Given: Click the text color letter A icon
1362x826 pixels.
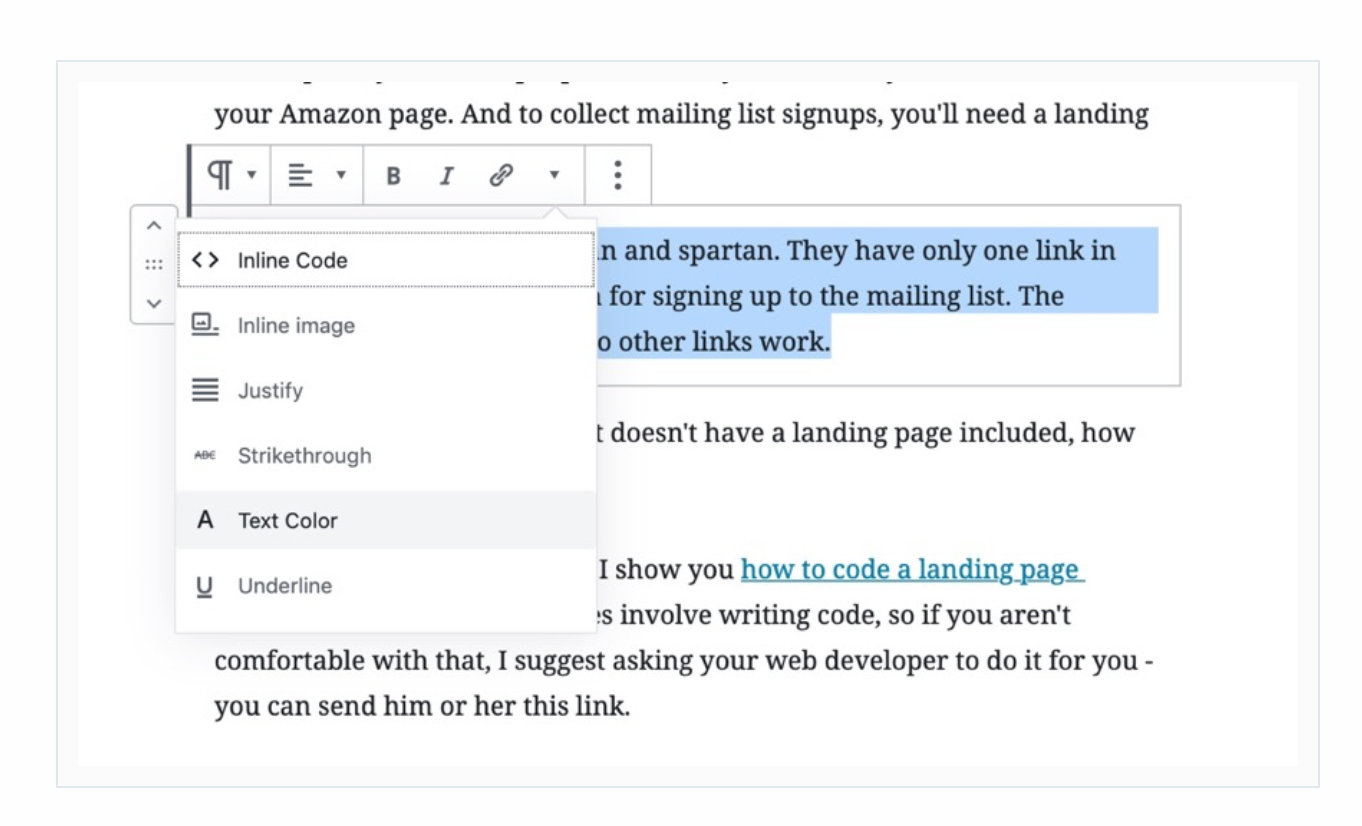Looking at the screenshot, I should coord(205,520).
